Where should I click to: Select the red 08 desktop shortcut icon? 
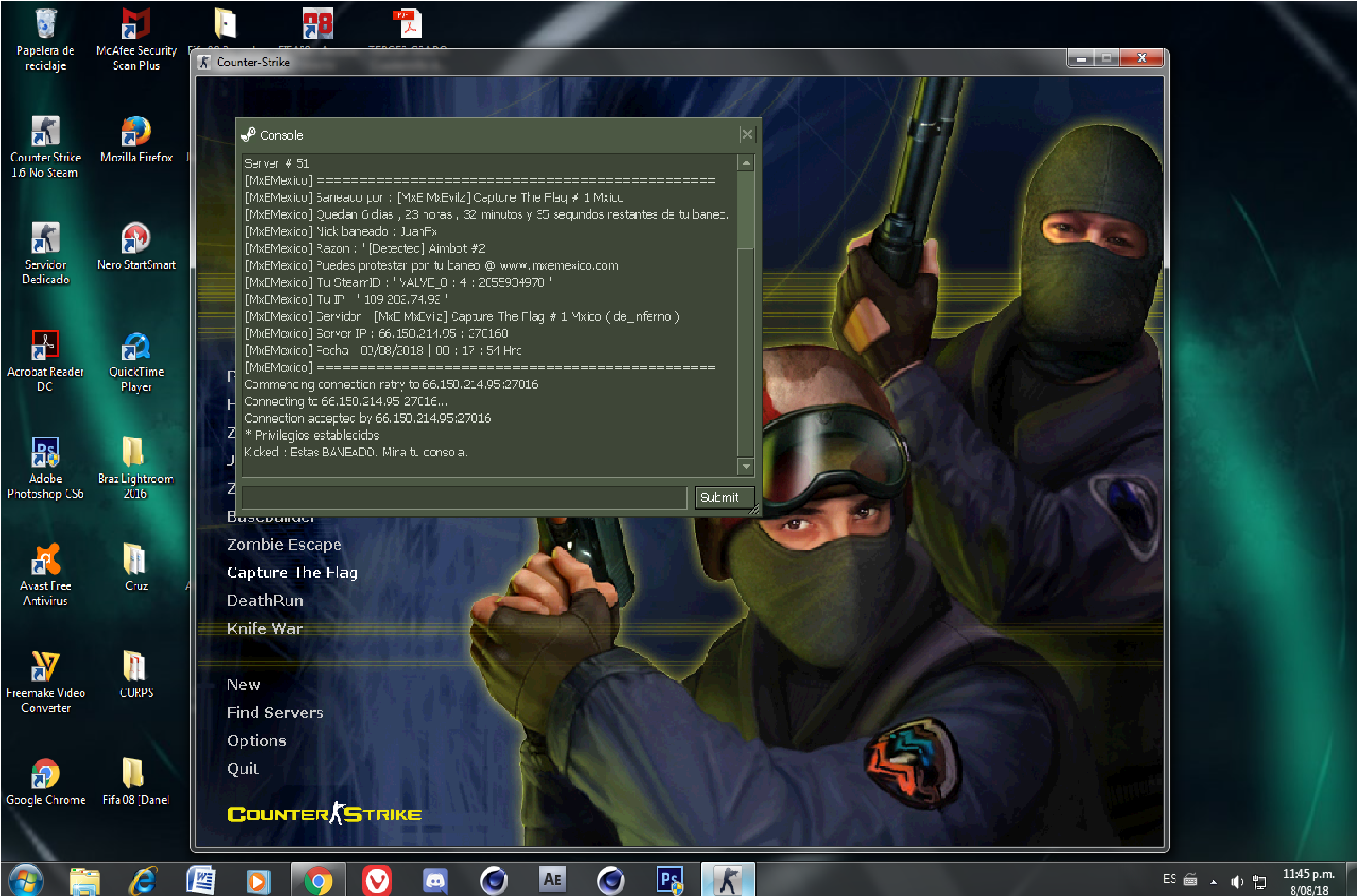pyautogui.click(x=317, y=24)
